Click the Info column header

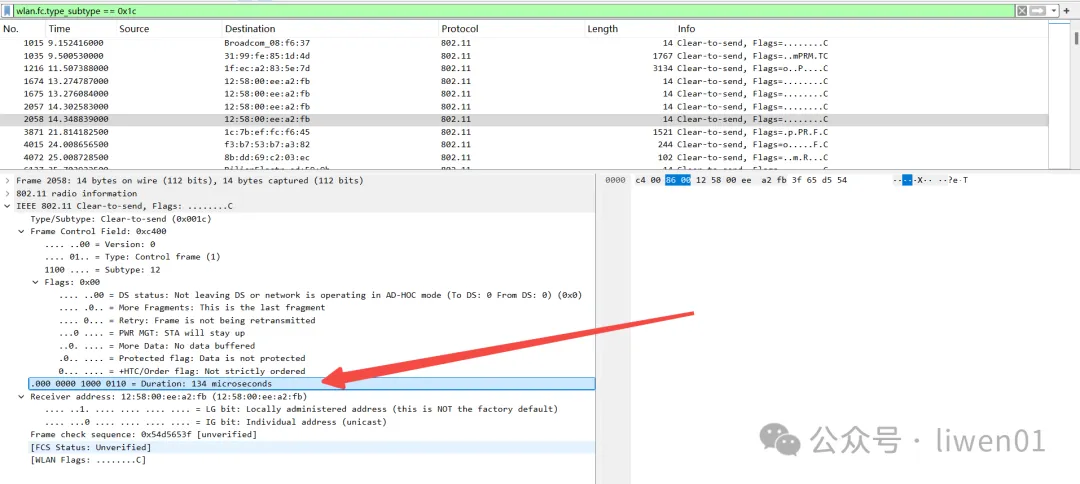pos(687,29)
